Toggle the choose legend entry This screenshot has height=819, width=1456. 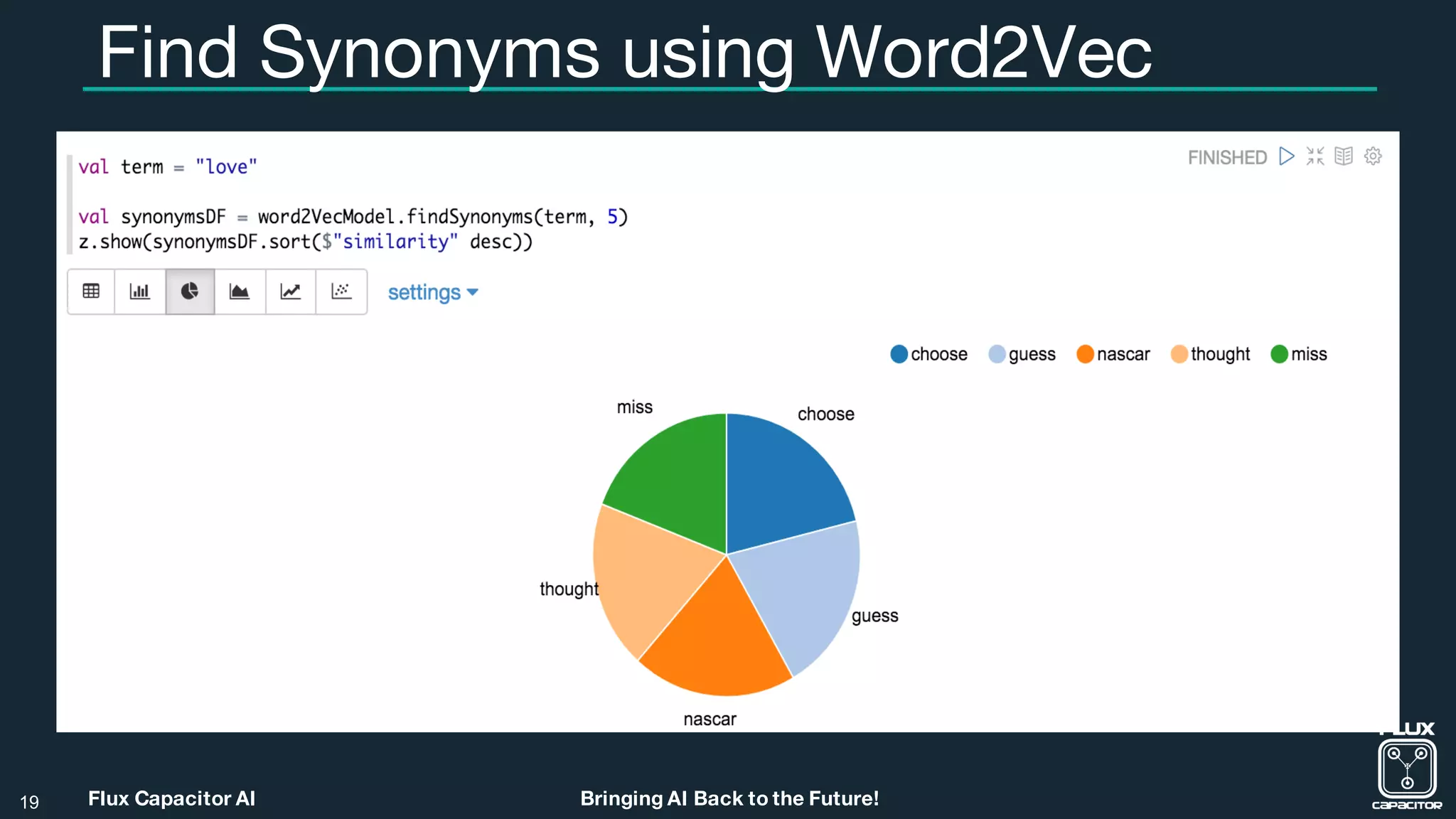(x=928, y=354)
